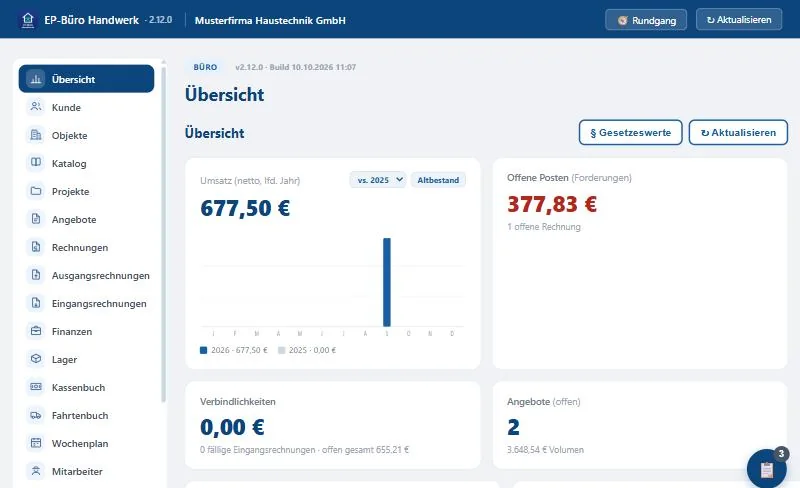Click the Projekte folder icon
Screen dimensions: 800x488
(x=36, y=191)
